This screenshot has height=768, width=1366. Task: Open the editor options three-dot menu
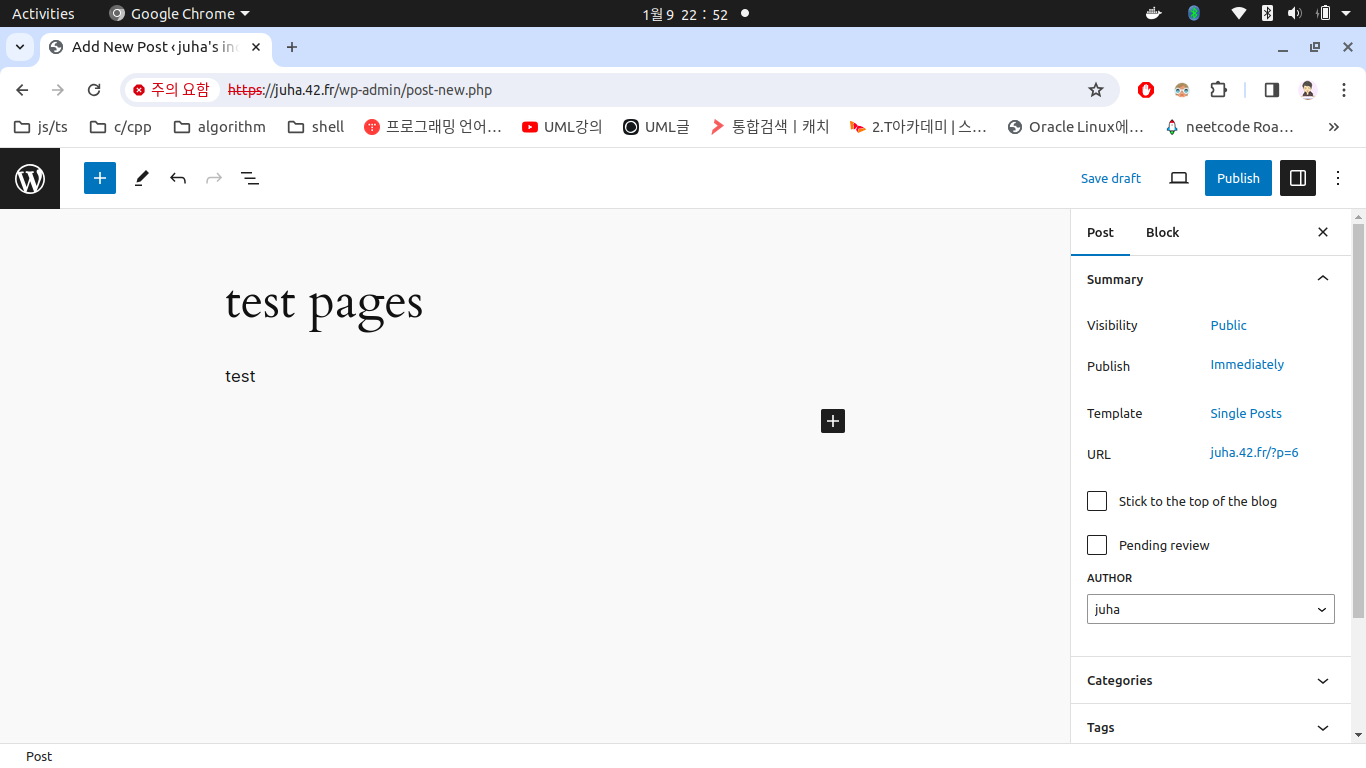coord(1338,178)
